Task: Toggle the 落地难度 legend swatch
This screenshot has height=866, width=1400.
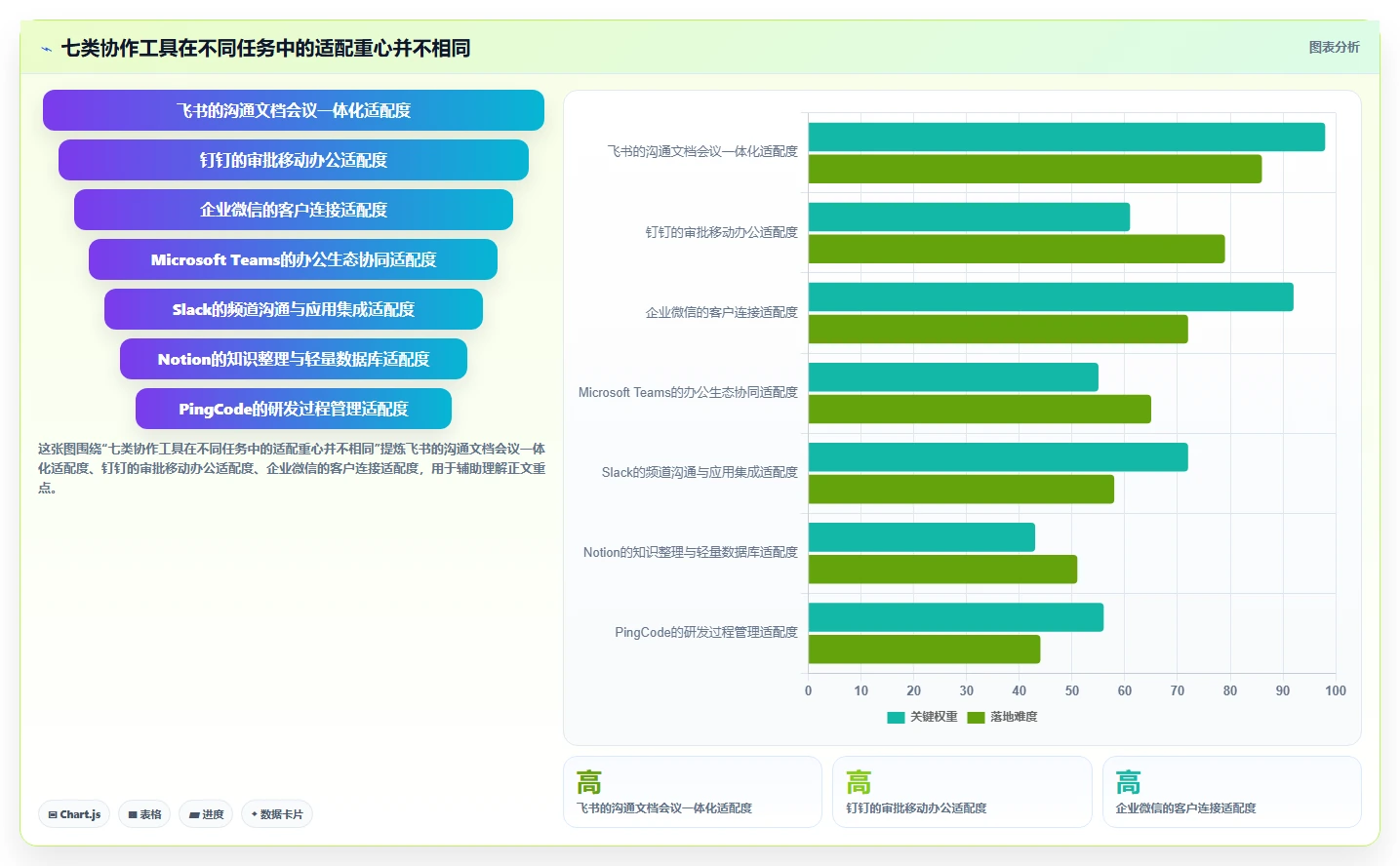Action: coord(976,717)
